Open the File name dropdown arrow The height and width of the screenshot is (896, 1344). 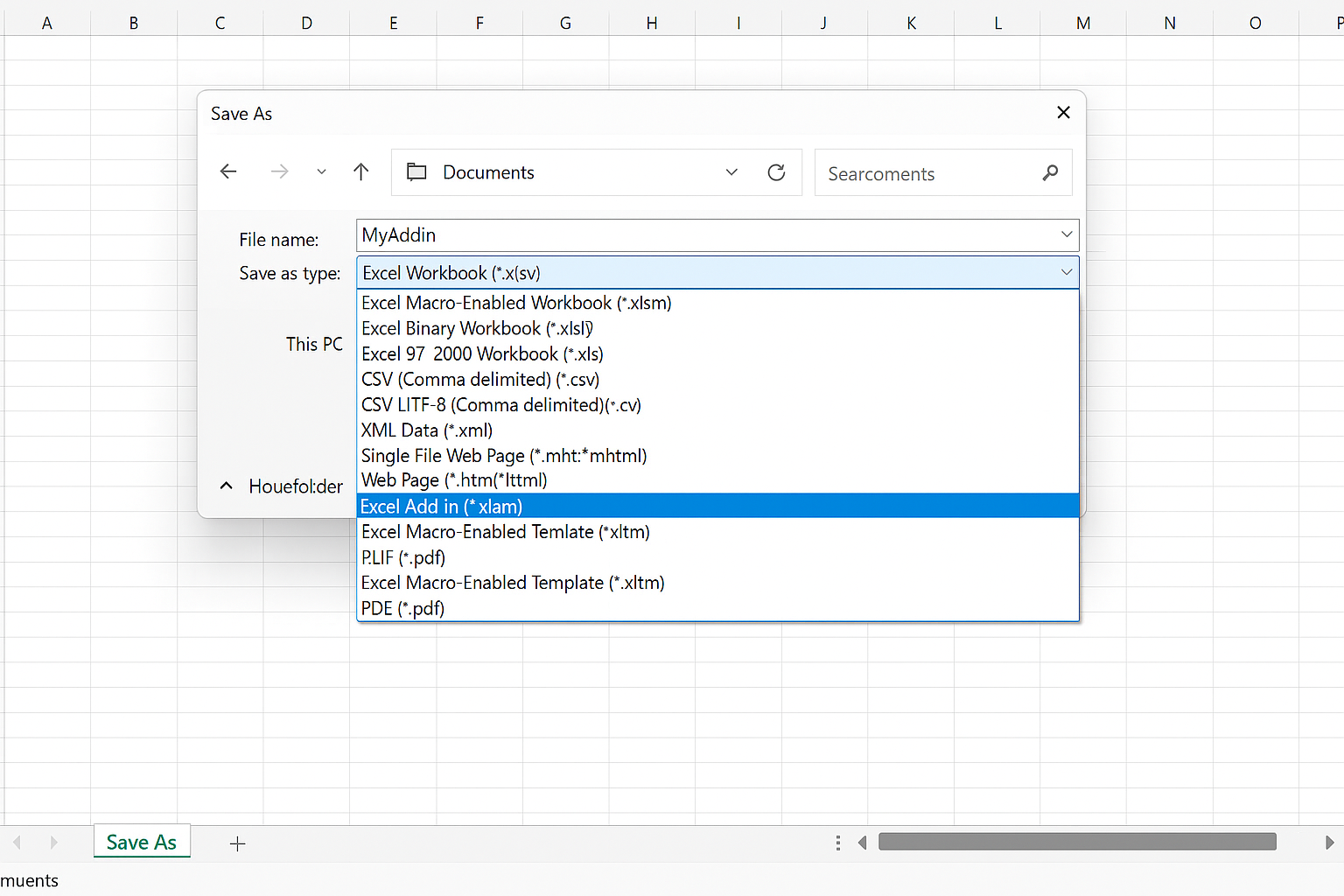click(x=1067, y=234)
